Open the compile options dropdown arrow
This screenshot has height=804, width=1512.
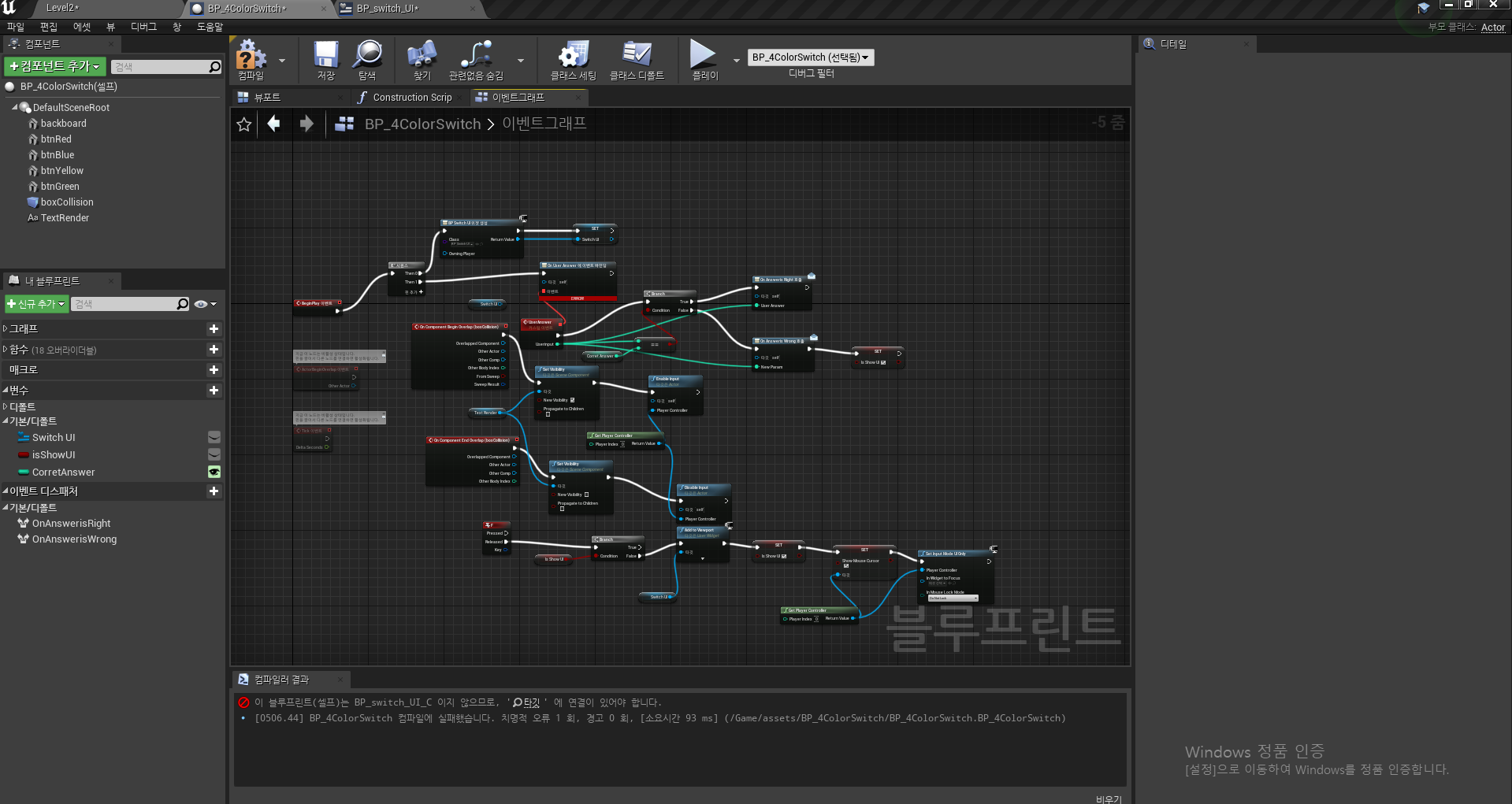coord(282,61)
